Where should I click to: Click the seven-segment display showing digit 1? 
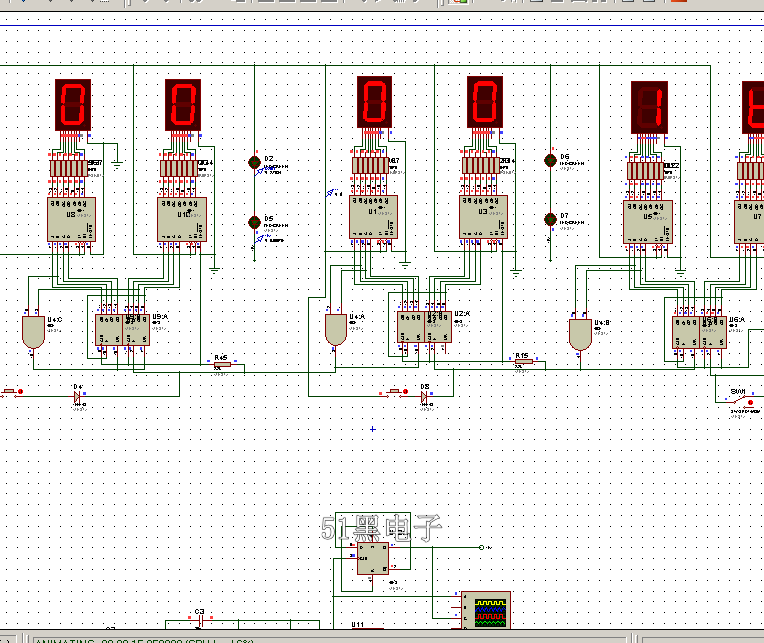click(649, 107)
